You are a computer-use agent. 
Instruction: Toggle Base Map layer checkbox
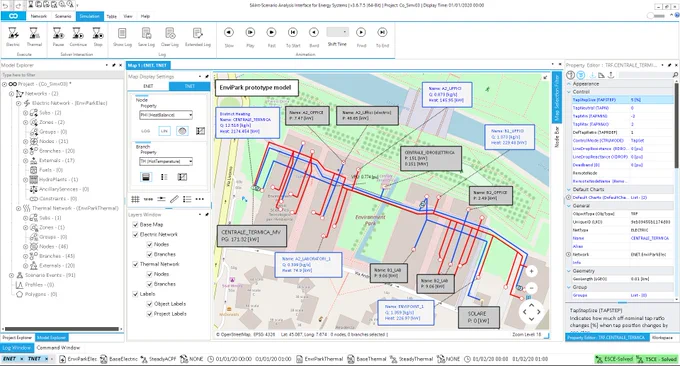point(135,225)
